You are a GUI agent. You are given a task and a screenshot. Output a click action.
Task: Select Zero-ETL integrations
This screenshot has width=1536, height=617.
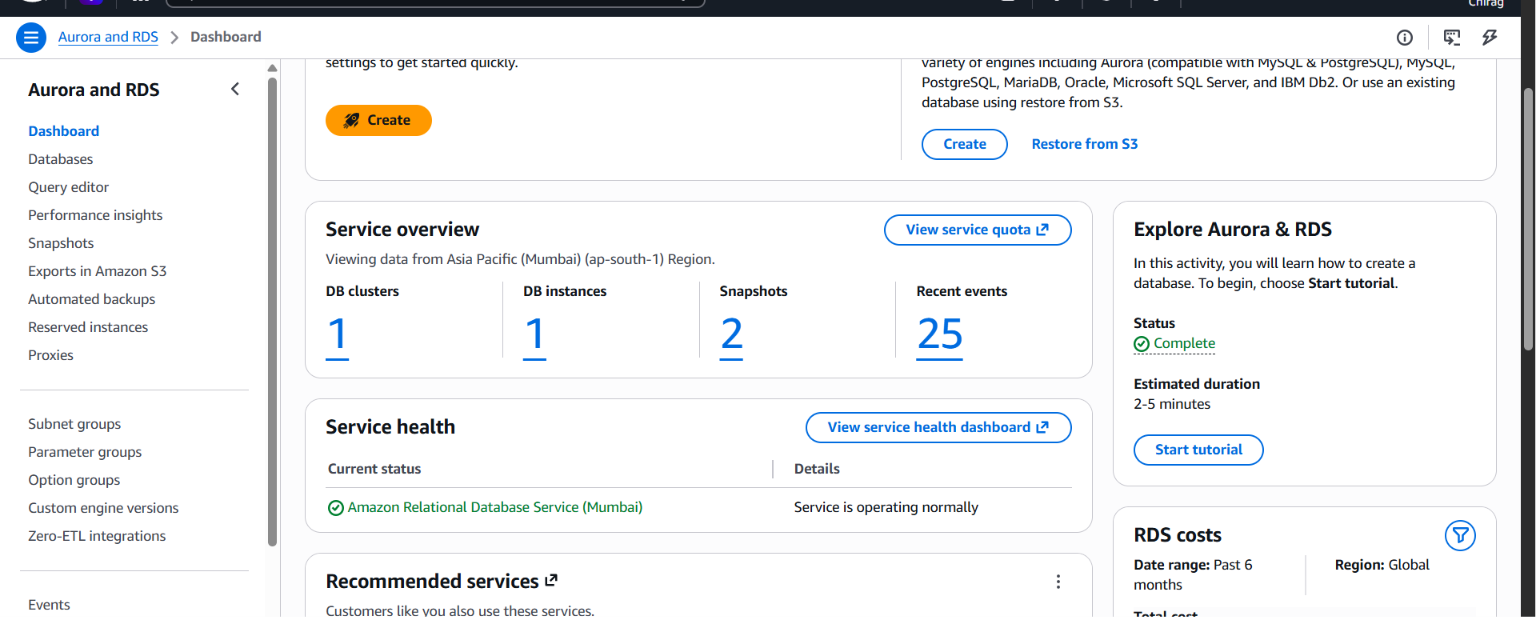click(97, 536)
